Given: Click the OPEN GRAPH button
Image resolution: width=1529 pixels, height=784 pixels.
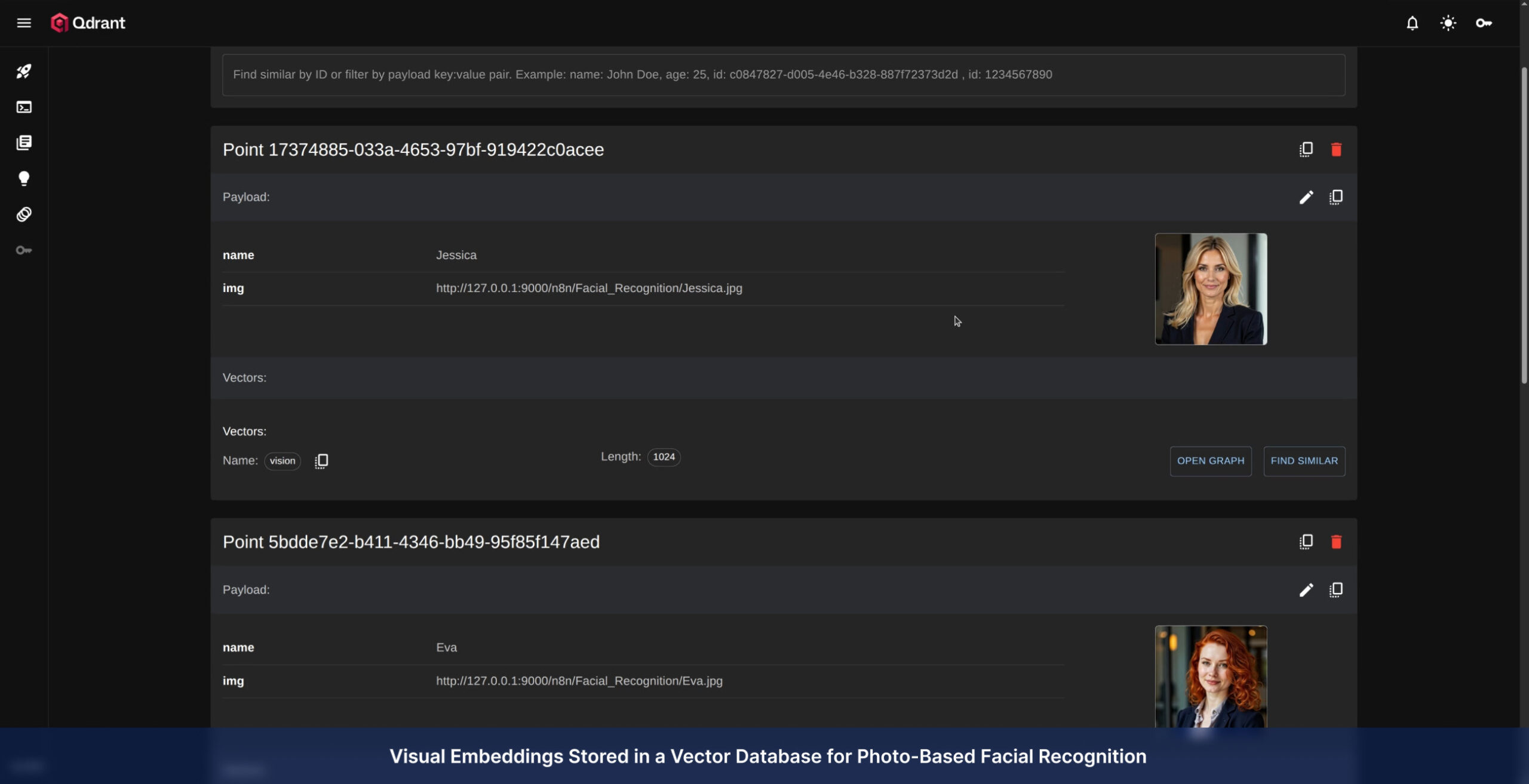Looking at the screenshot, I should [x=1210, y=461].
